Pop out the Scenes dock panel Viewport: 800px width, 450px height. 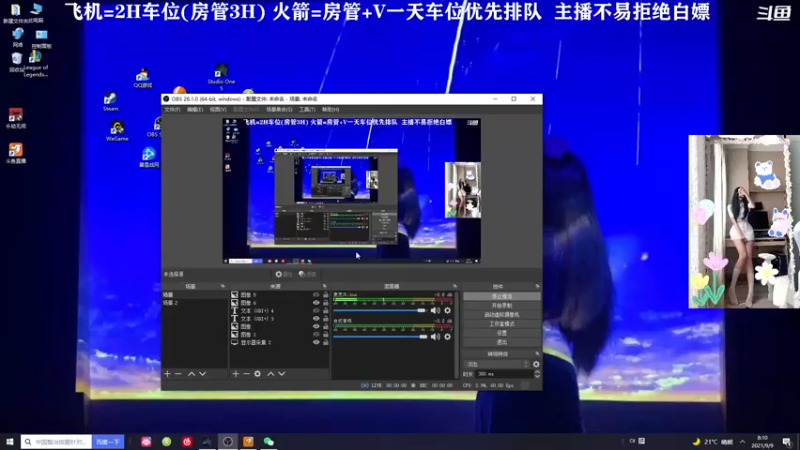(x=222, y=286)
